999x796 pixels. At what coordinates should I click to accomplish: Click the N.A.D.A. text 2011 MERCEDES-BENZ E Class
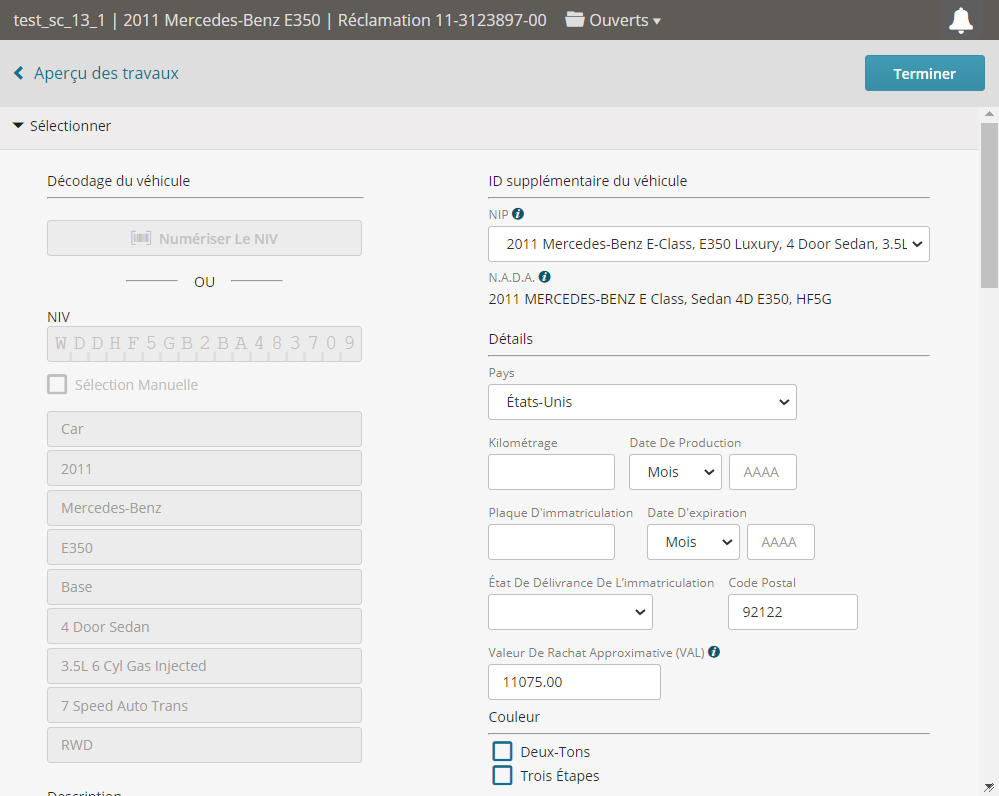[x=660, y=299]
